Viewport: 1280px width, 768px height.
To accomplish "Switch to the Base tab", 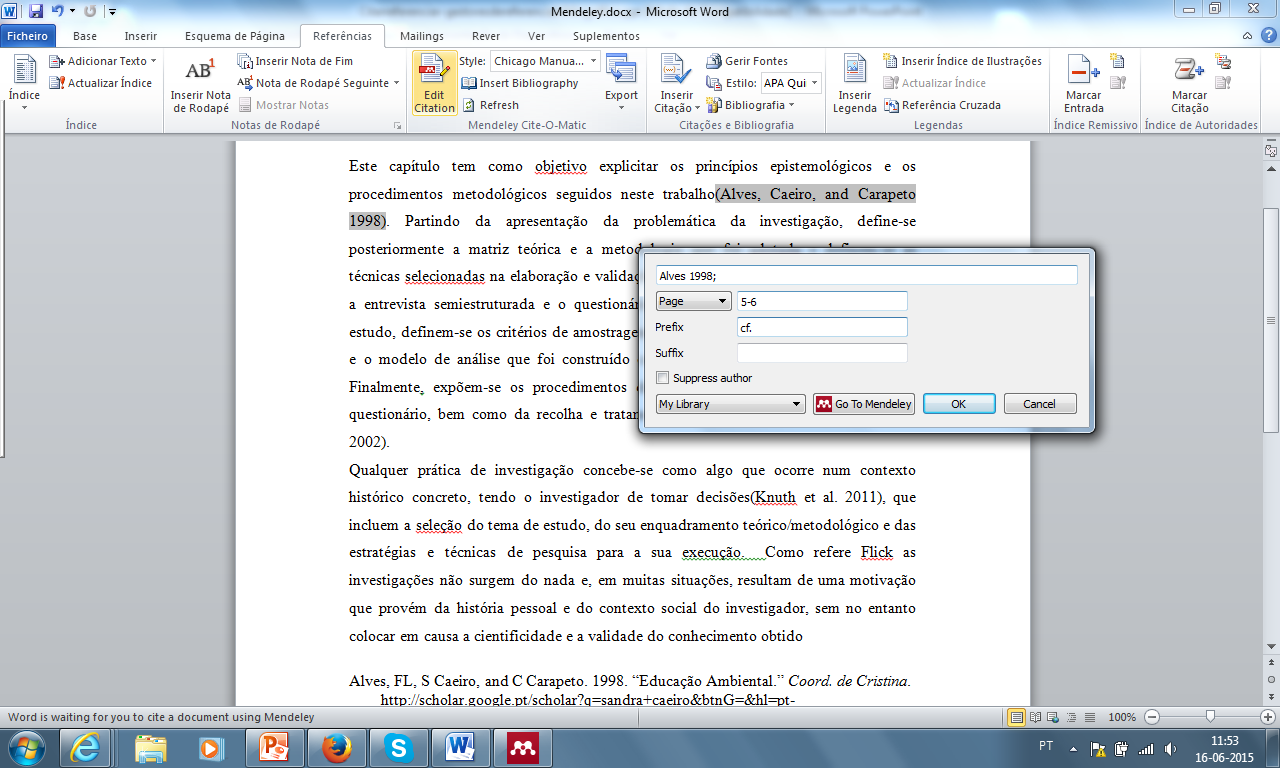I will click(85, 36).
